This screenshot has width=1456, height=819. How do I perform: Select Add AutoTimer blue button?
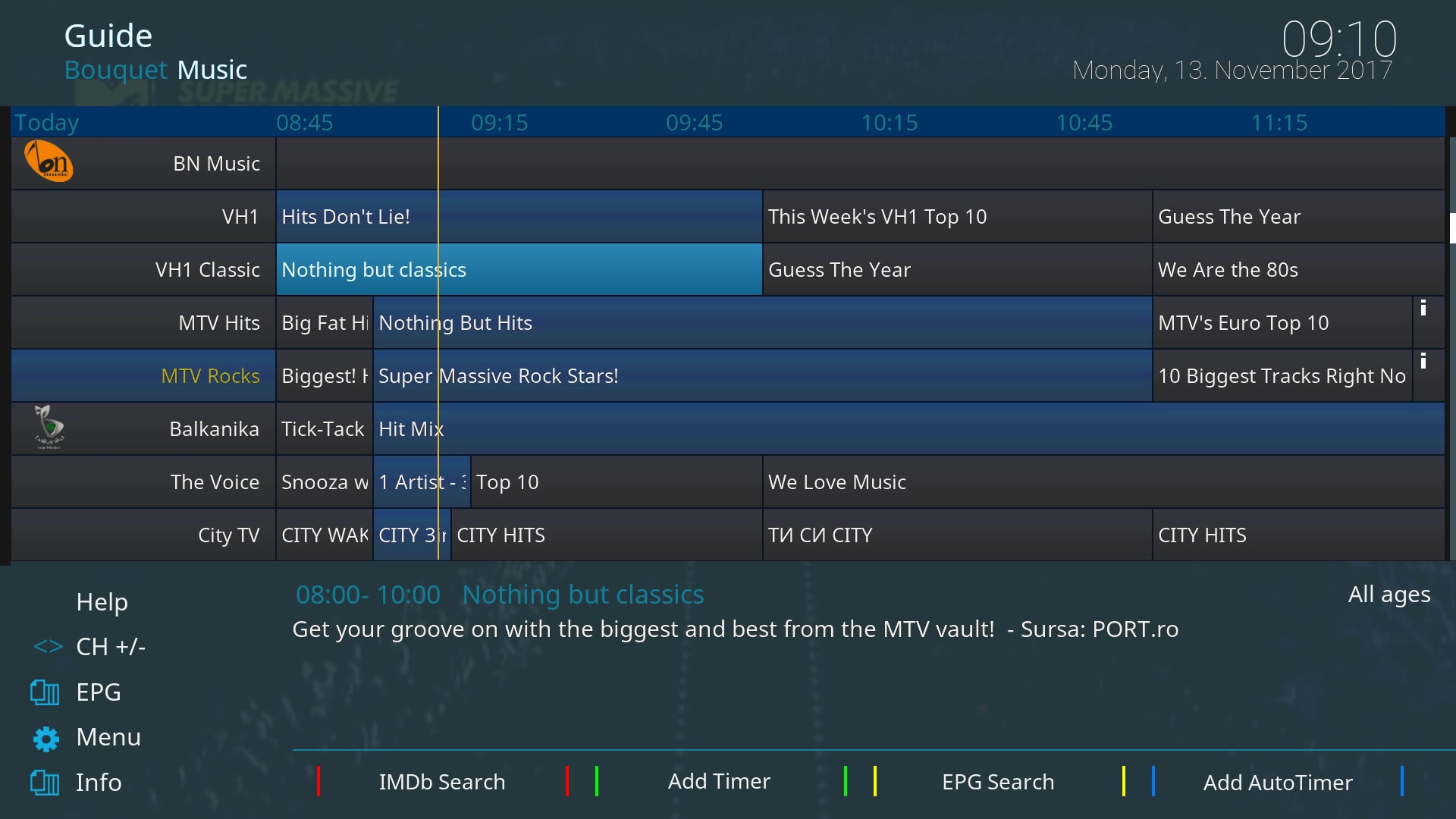pyautogui.click(x=1278, y=782)
